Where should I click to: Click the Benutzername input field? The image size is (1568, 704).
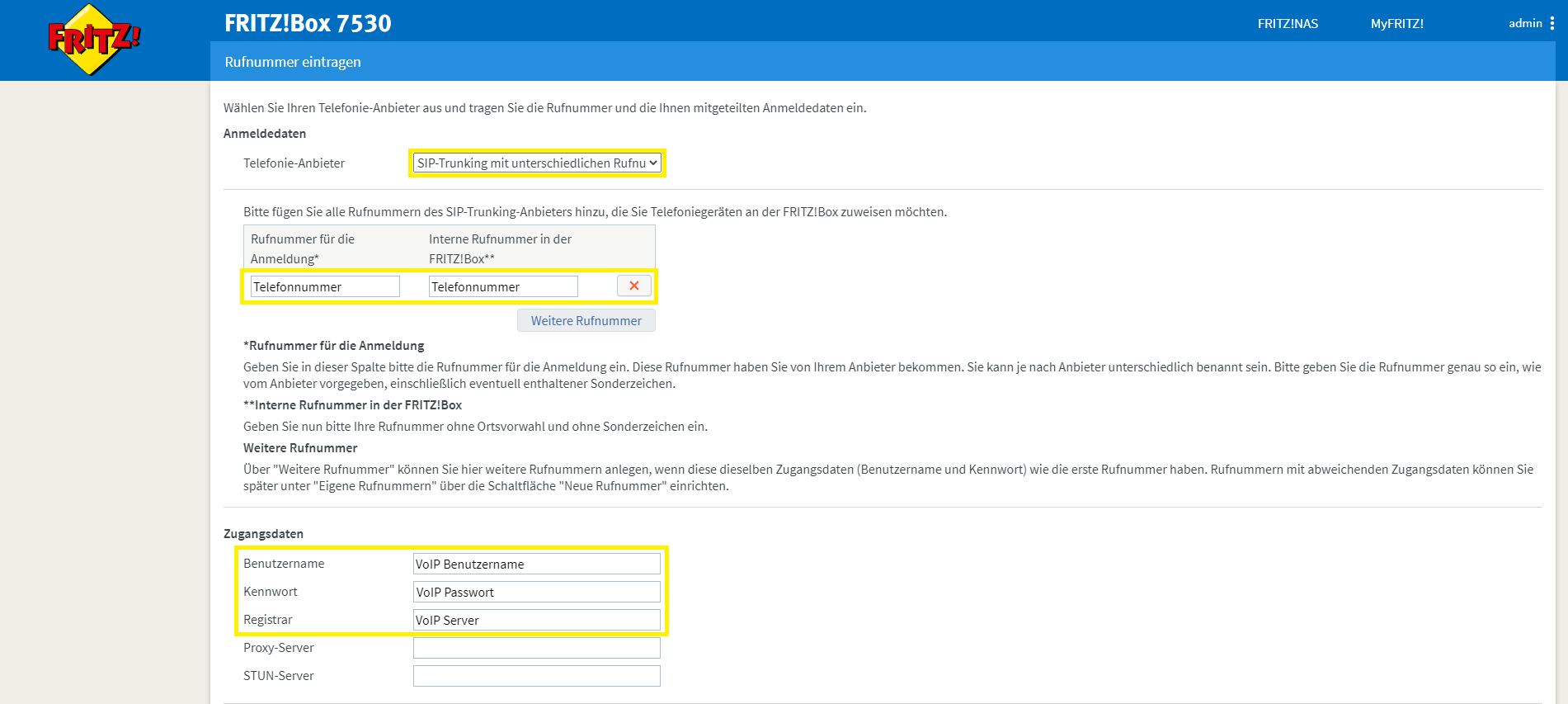coord(537,564)
